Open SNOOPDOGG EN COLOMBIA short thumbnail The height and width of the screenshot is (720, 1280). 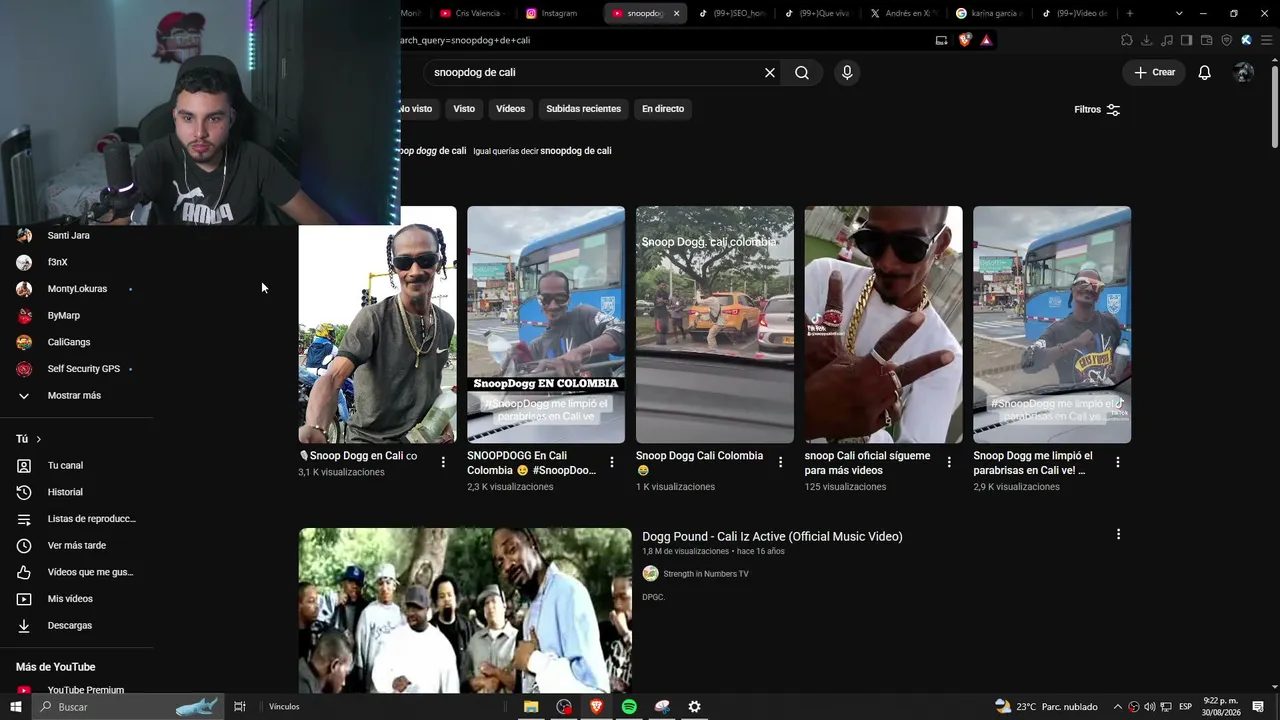546,324
